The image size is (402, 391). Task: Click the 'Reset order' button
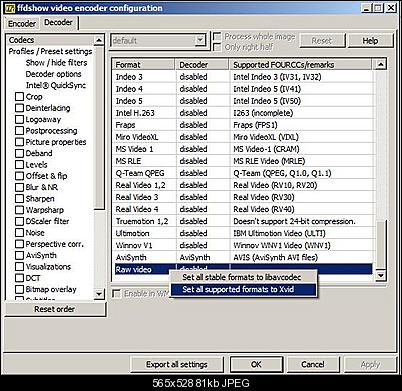click(55, 309)
